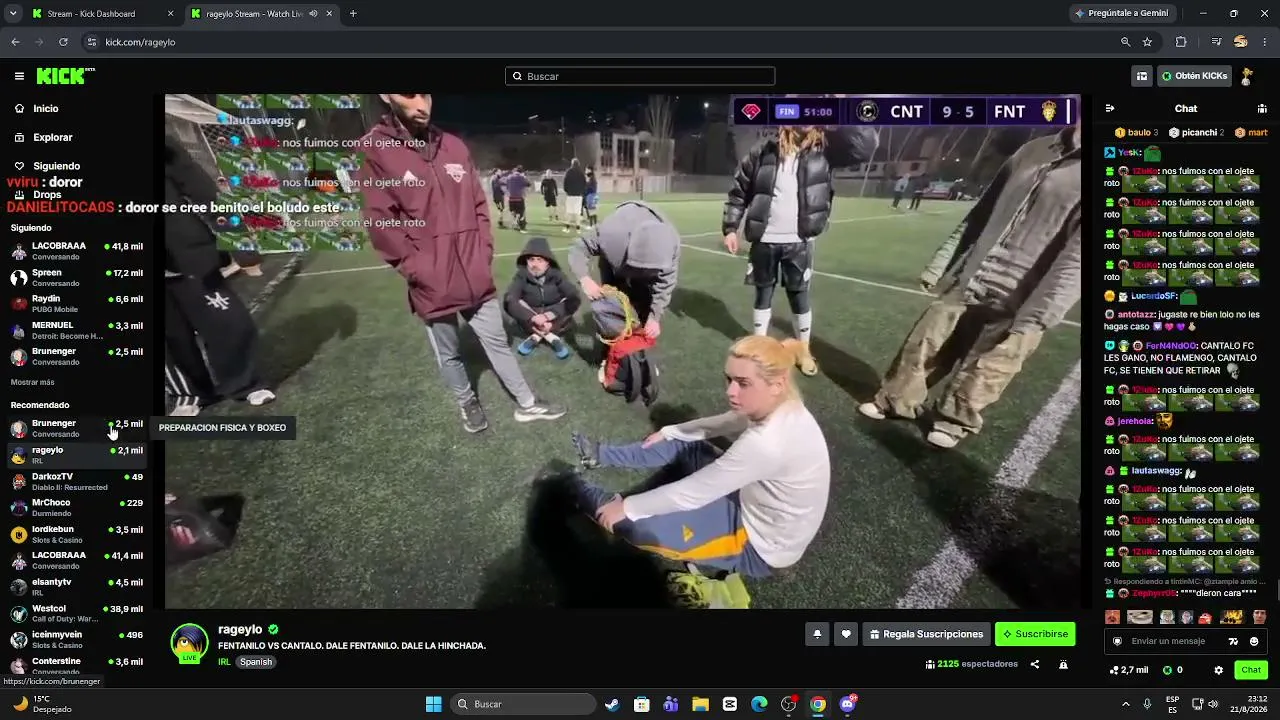Show hidden system tray icons
Viewport: 1280px width, 720px height.
[1125, 704]
